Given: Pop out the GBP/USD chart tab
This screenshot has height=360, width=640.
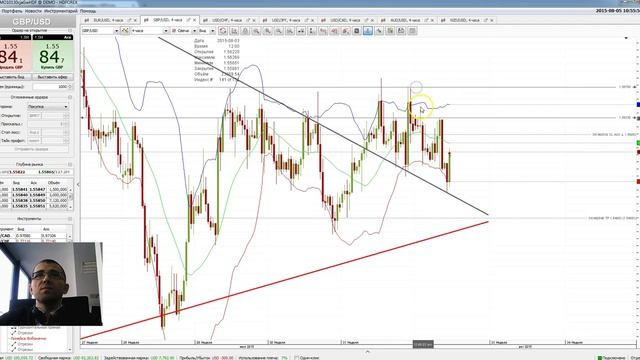Looking at the screenshot, I should pyautogui.click(x=189, y=20).
